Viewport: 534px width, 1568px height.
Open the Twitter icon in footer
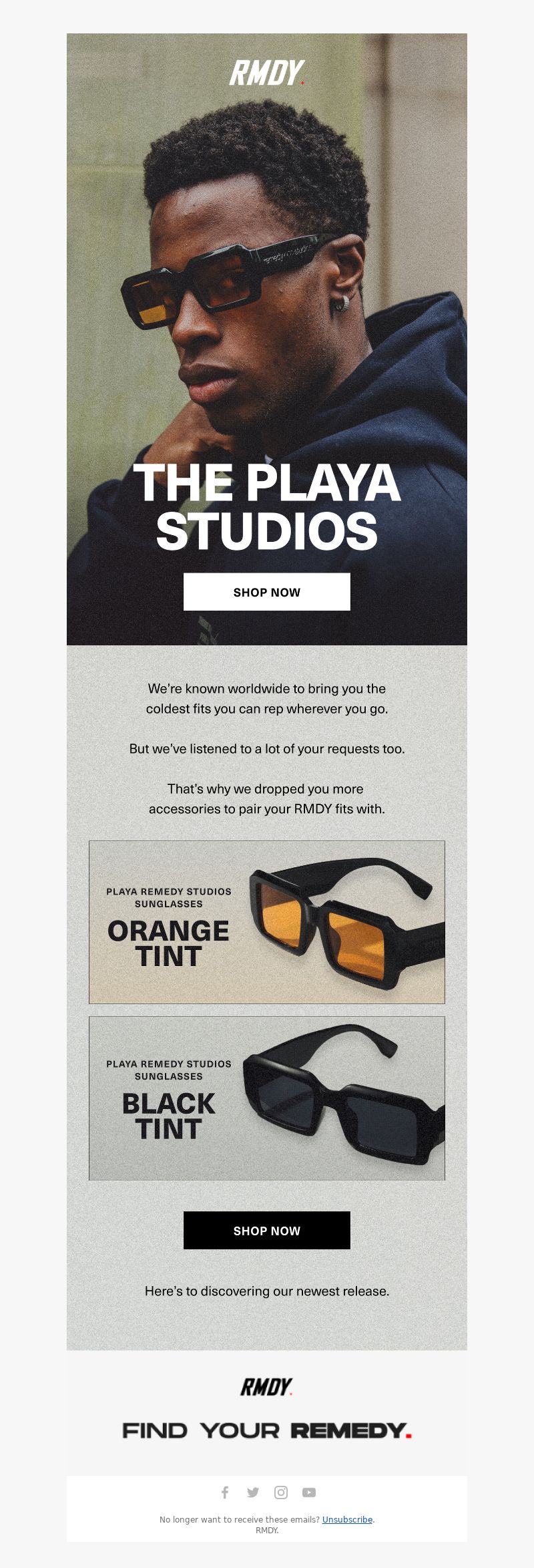pos(253,1492)
